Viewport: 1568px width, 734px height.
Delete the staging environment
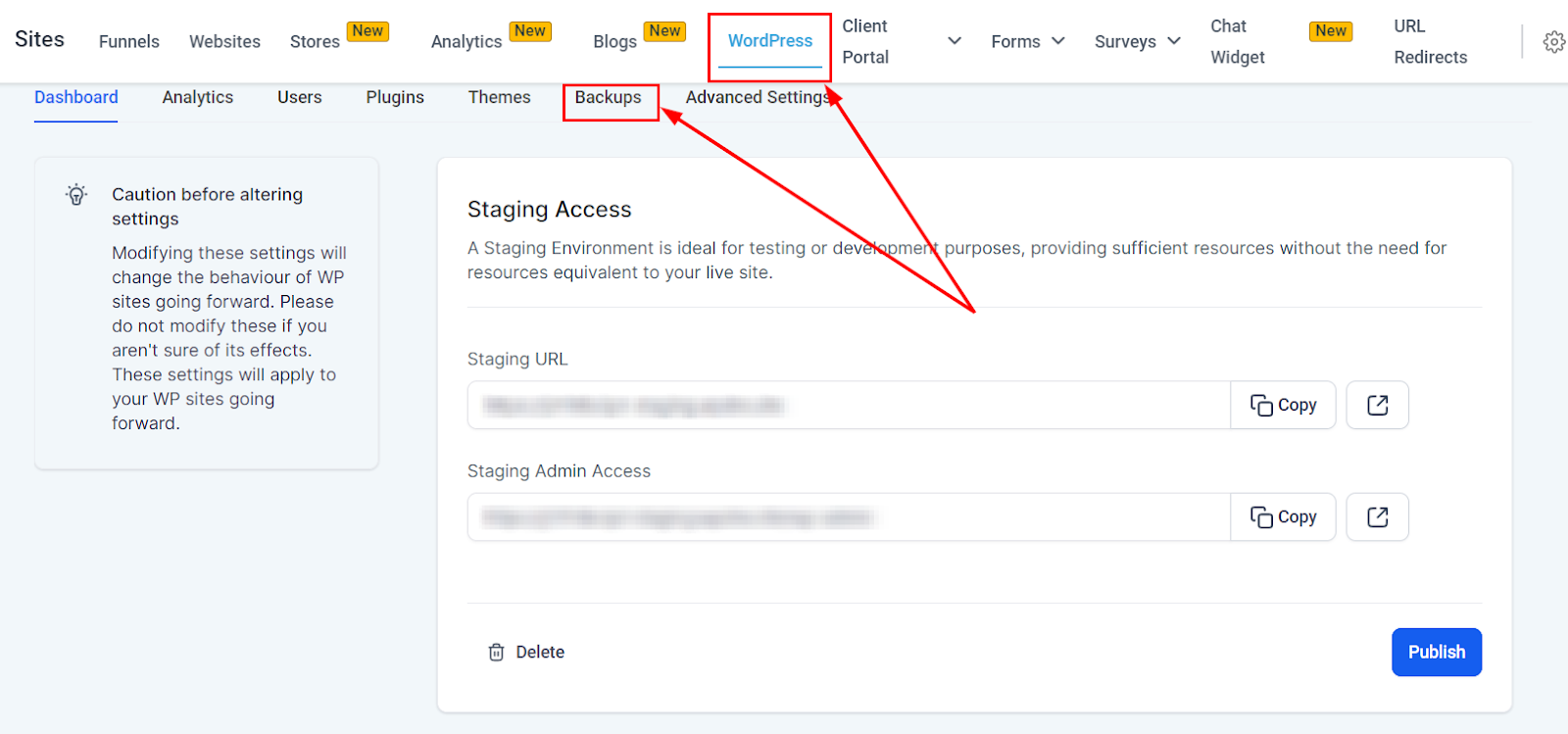[526, 652]
